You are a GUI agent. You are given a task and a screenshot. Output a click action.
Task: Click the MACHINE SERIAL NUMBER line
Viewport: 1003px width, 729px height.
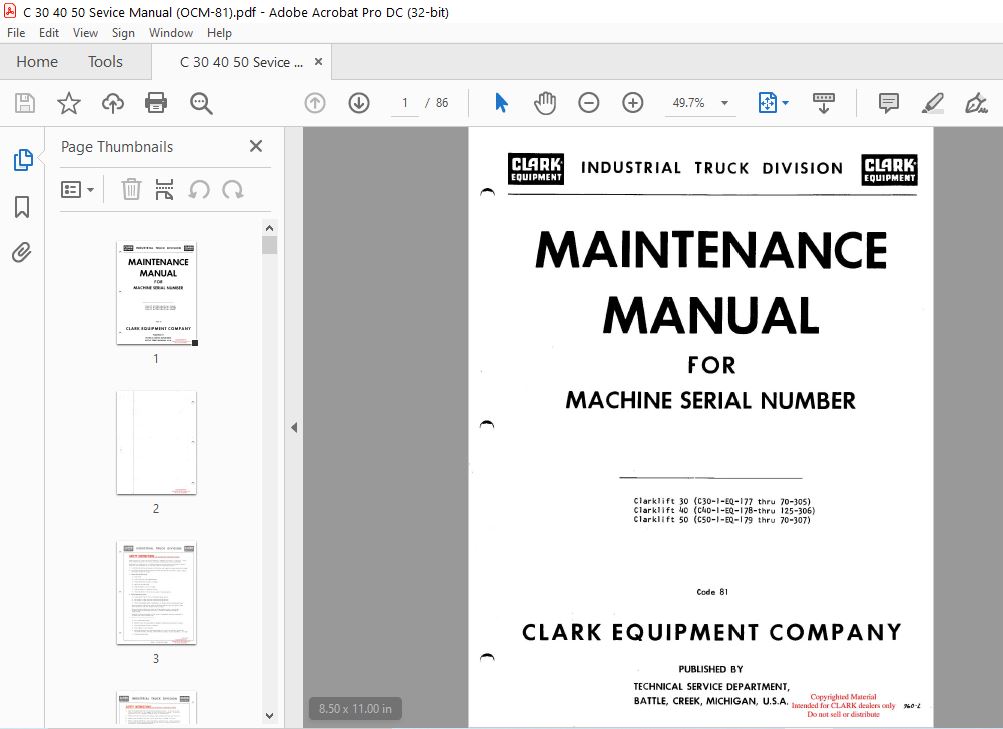pyautogui.click(x=711, y=400)
